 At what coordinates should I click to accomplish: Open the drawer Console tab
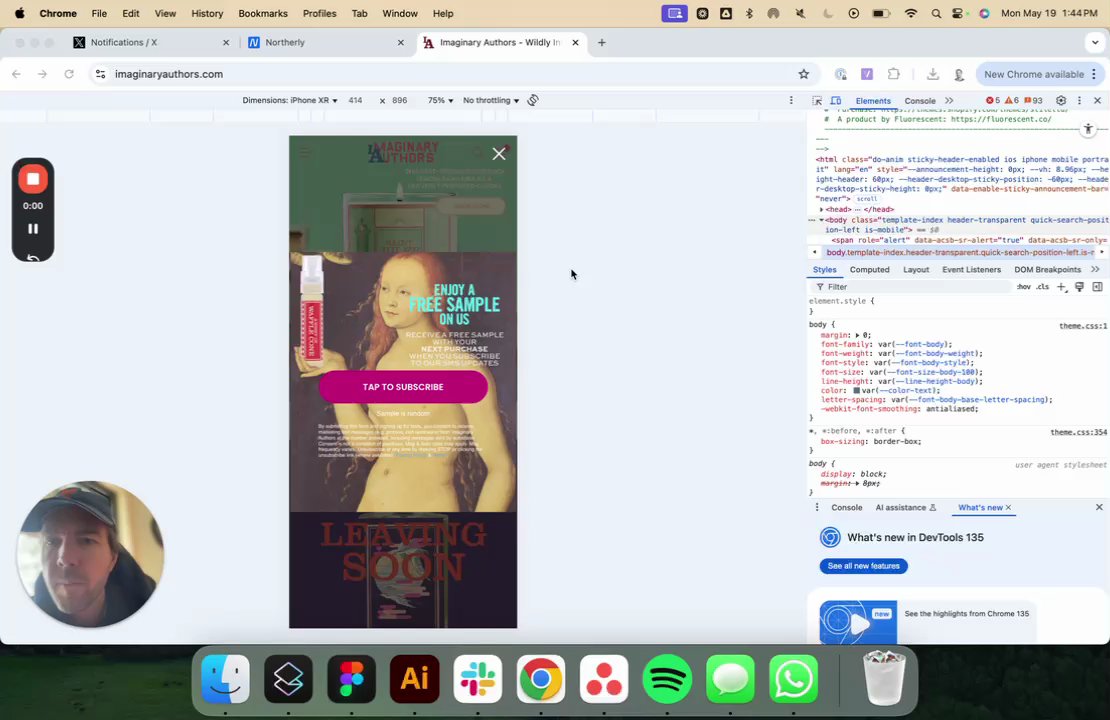(847, 508)
